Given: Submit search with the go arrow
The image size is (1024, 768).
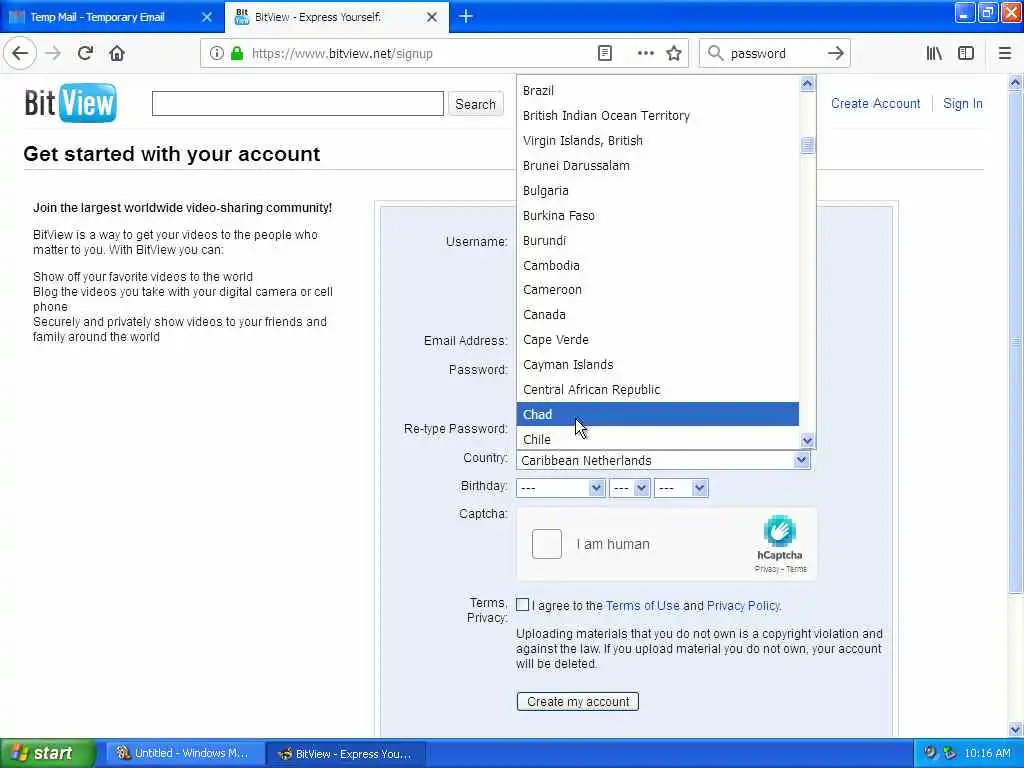Looking at the screenshot, I should (x=835, y=54).
